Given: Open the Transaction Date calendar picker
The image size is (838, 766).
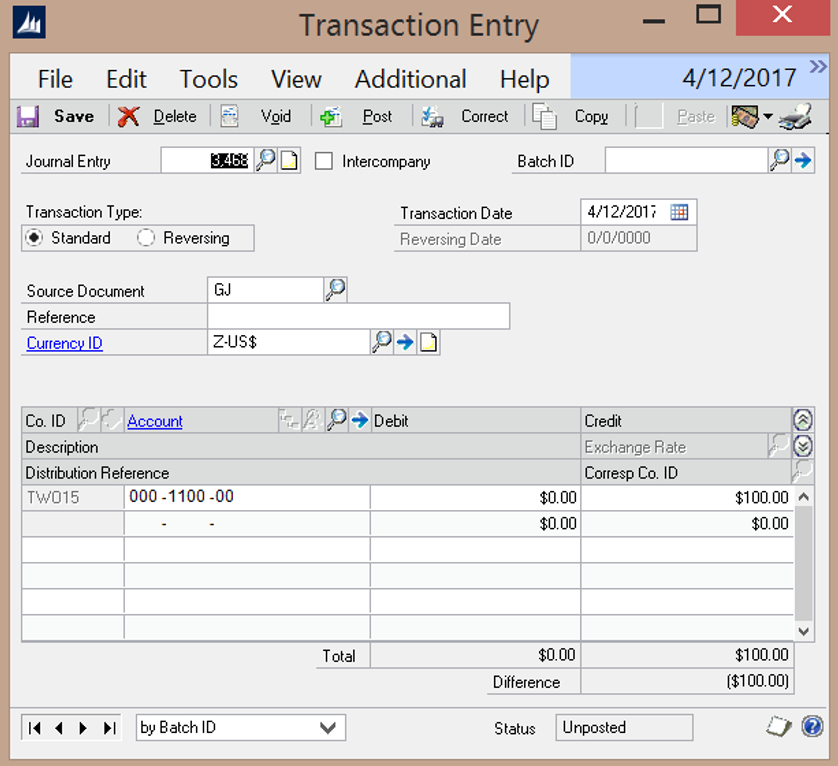Looking at the screenshot, I should (679, 212).
